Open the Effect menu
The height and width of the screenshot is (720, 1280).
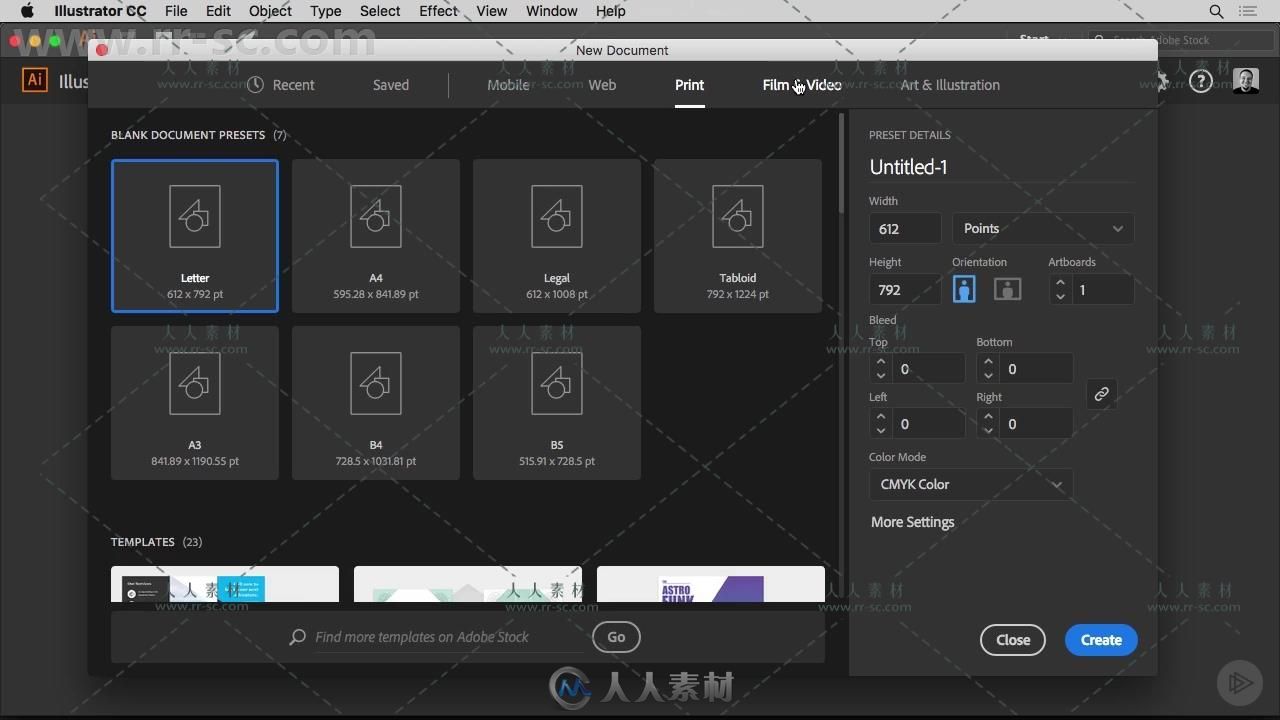pos(438,11)
